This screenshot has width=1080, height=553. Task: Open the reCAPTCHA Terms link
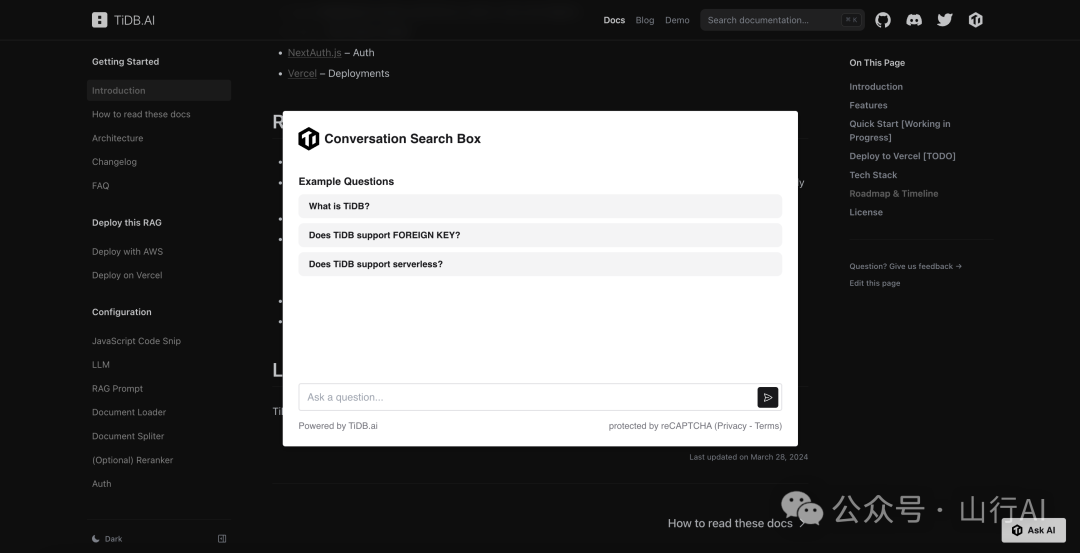click(767, 426)
